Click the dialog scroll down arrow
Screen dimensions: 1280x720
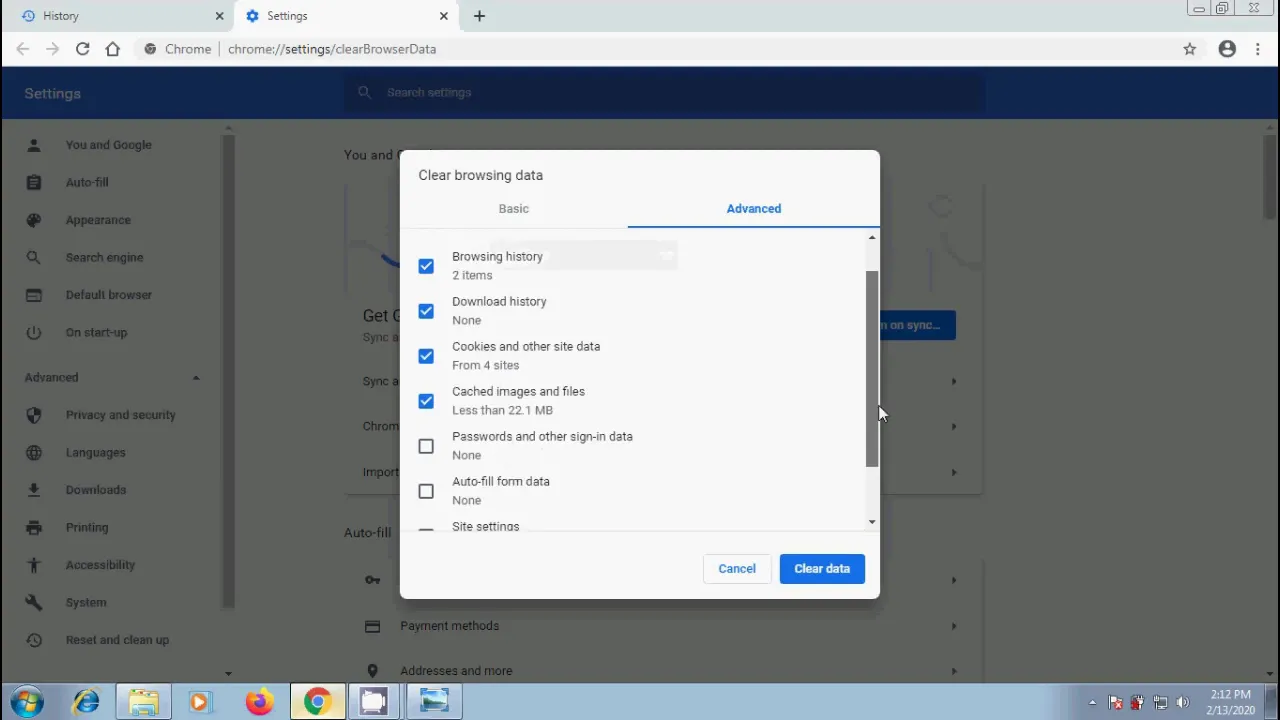872,522
